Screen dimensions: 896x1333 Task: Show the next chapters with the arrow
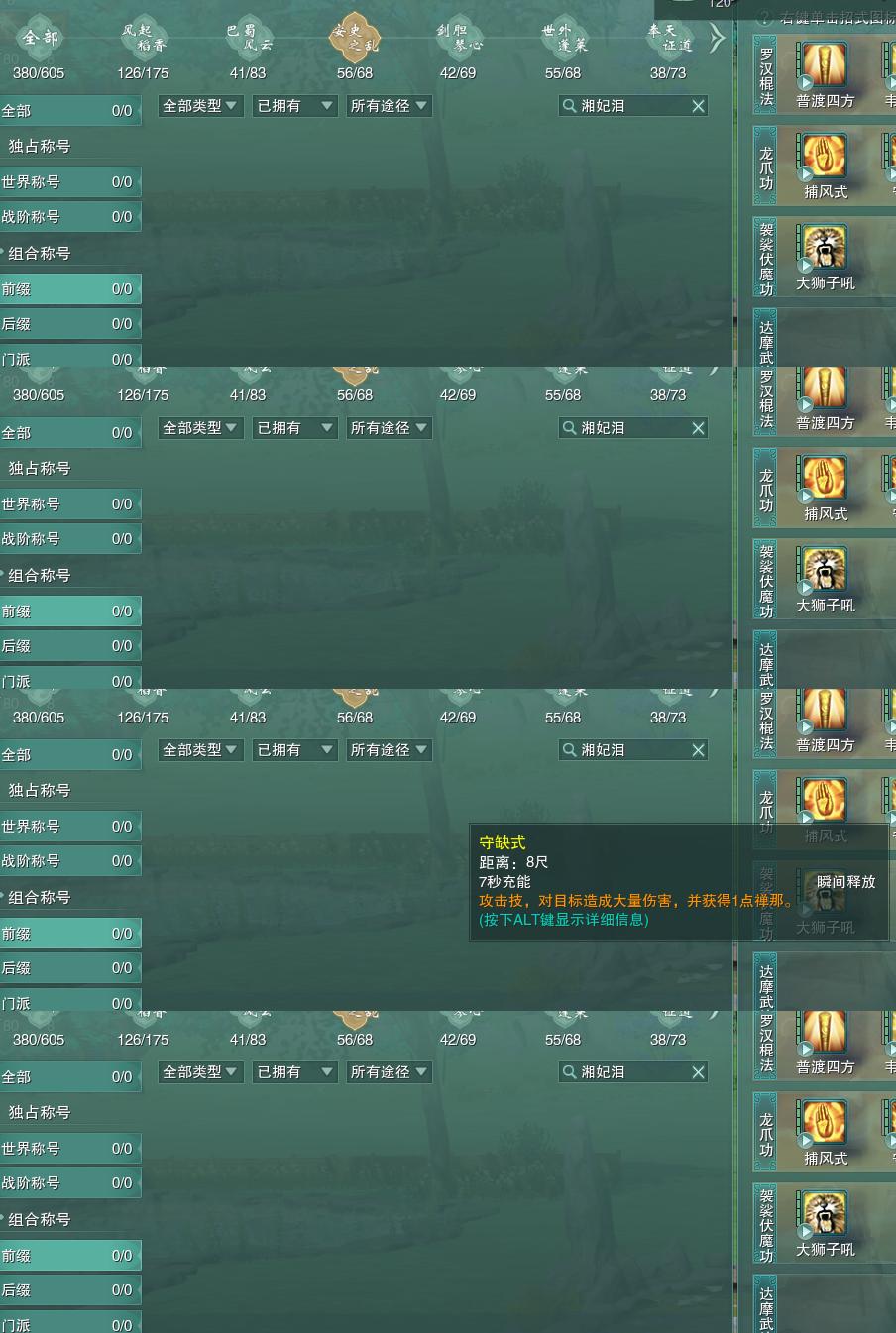pyautogui.click(x=717, y=38)
